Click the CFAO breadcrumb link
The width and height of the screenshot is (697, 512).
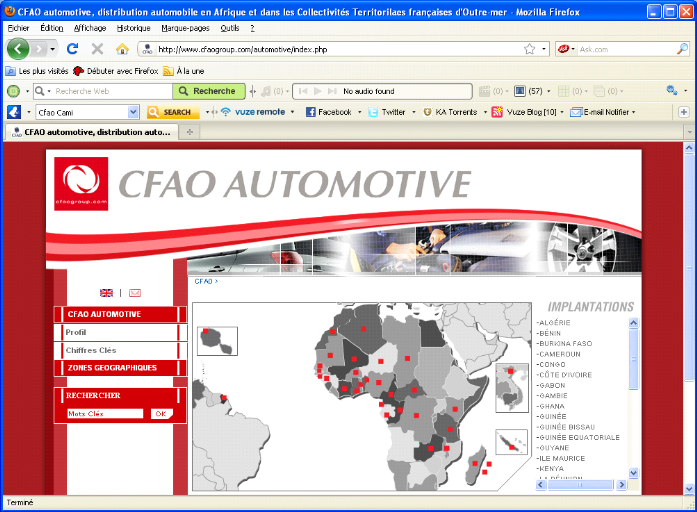point(203,281)
